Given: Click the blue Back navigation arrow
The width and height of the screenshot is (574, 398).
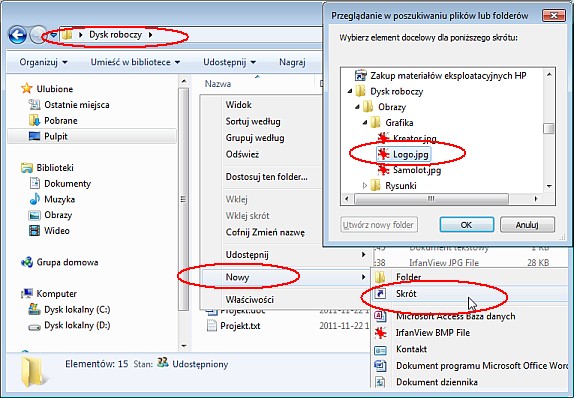Looking at the screenshot, I should [x=17, y=35].
